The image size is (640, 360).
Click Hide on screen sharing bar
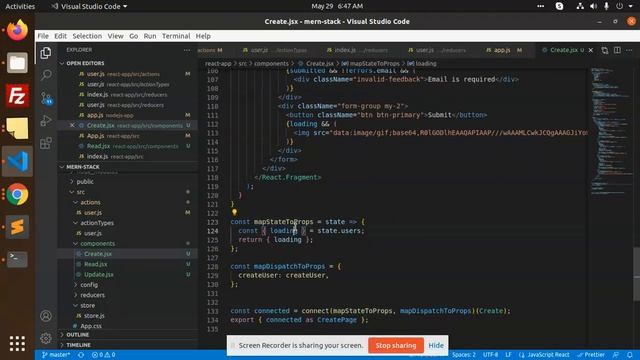coord(436,345)
